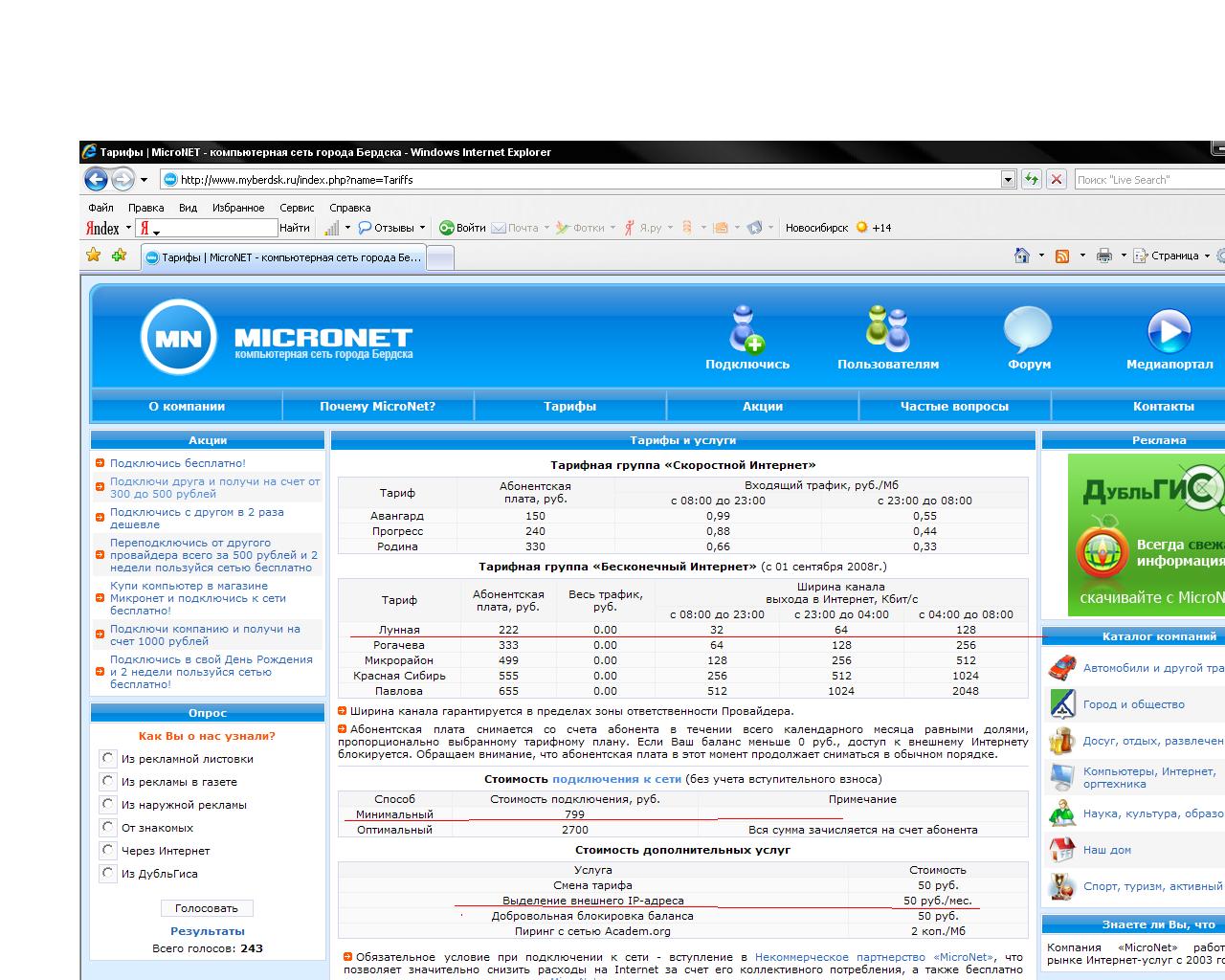This screenshot has height=980, width=1225.
Task: Click the Yandex Найти search button
Action: (295, 228)
